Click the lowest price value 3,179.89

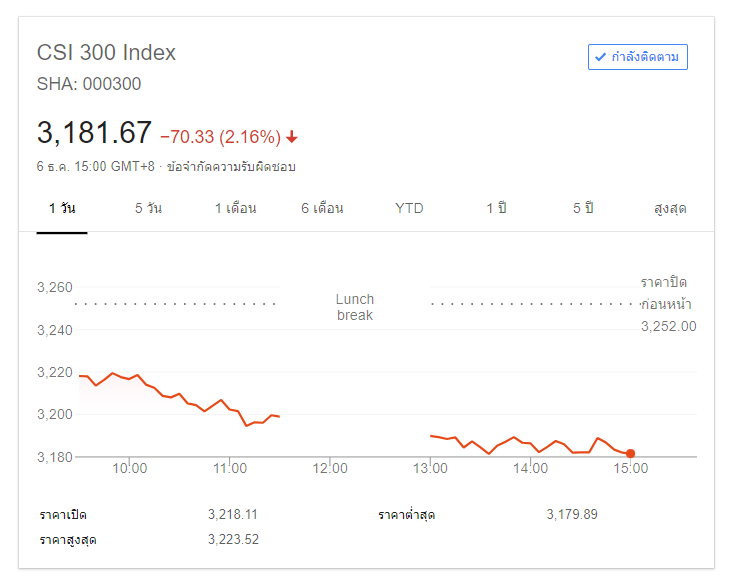(x=572, y=514)
